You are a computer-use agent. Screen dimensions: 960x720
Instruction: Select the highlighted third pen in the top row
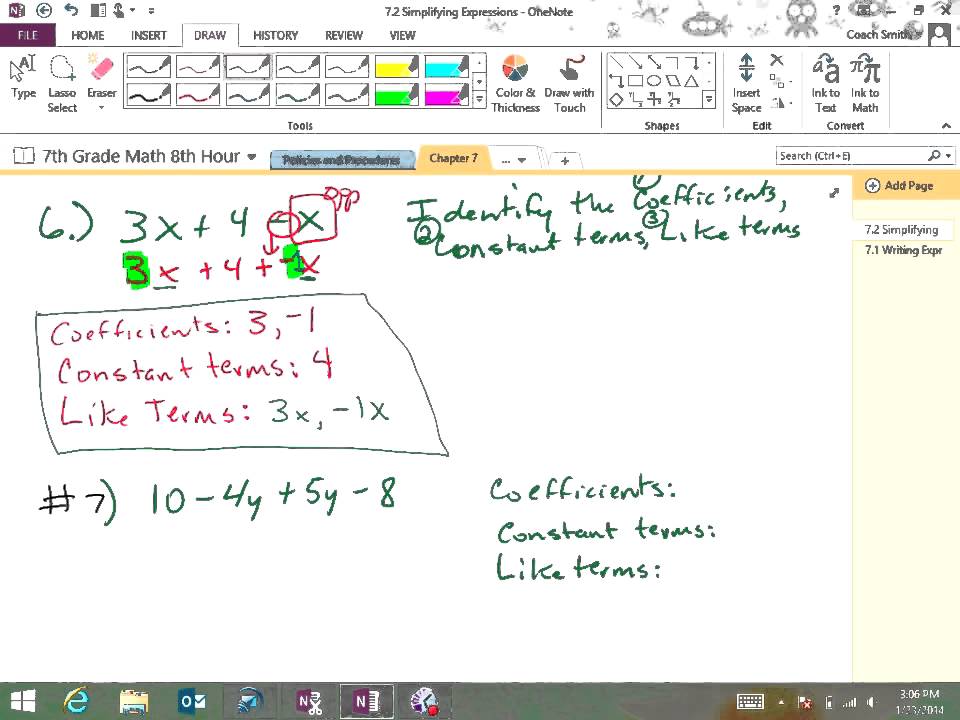point(247,66)
